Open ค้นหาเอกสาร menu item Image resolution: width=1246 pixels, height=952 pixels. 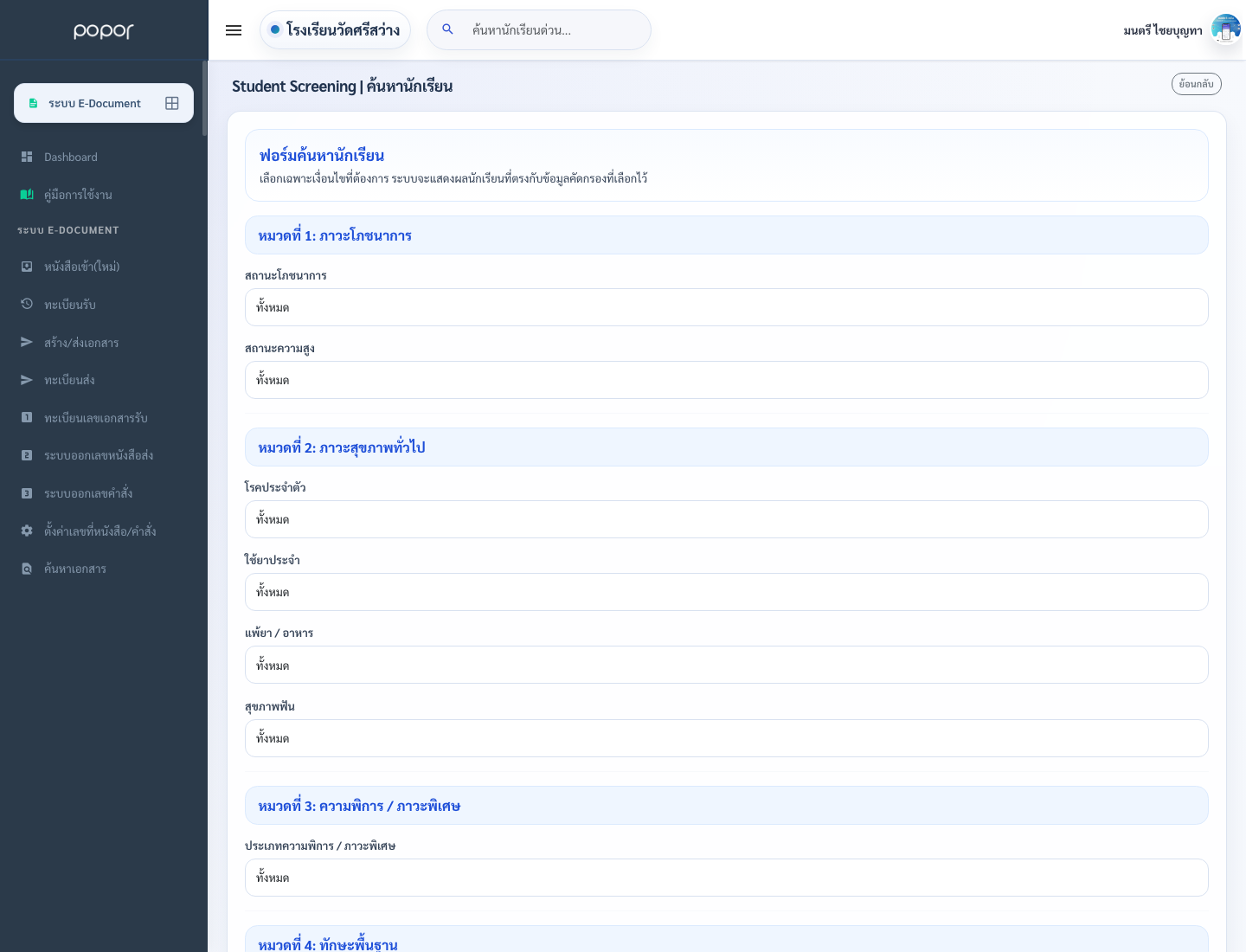pyautogui.click(x=104, y=569)
